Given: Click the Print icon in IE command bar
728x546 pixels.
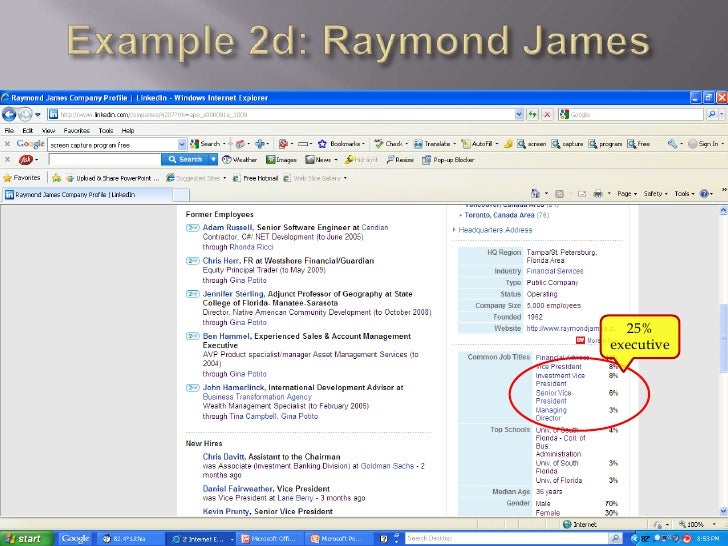Looking at the screenshot, I should pyautogui.click(x=598, y=194).
